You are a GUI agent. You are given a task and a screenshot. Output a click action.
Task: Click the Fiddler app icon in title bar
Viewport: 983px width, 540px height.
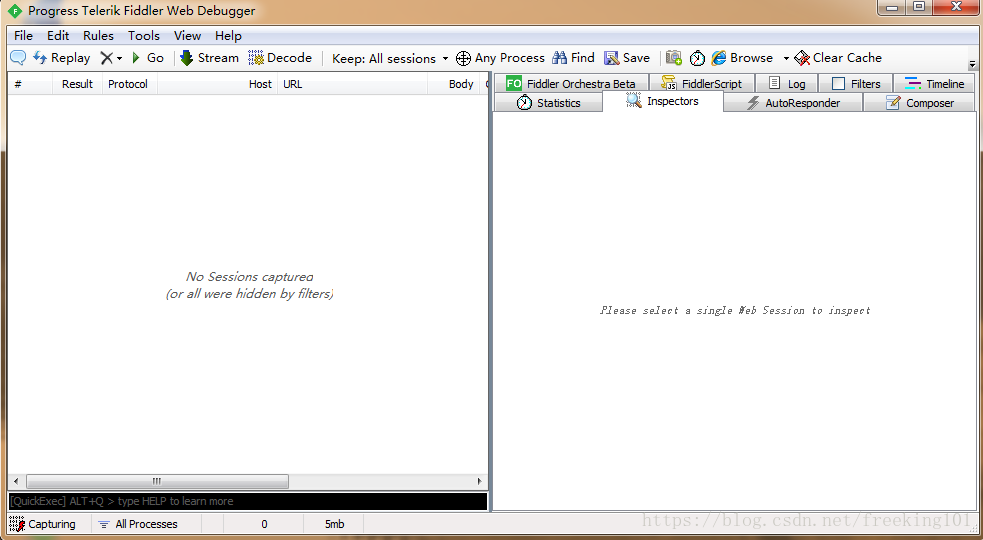click(14, 11)
